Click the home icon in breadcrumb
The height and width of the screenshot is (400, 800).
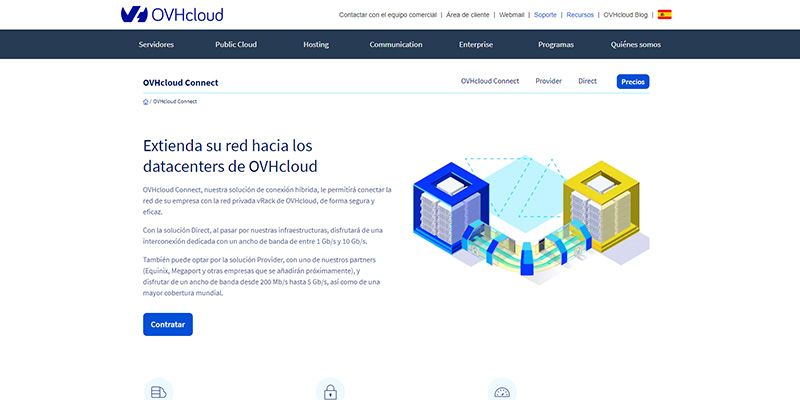pyautogui.click(x=146, y=101)
